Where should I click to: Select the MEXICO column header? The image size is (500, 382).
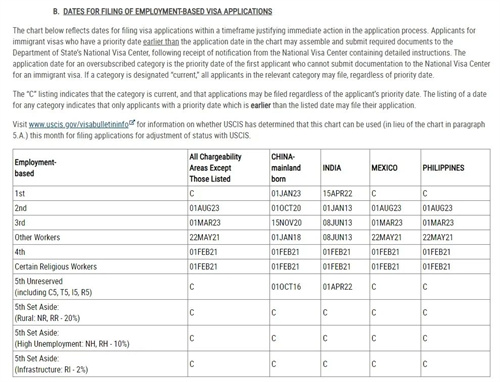click(x=384, y=168)
